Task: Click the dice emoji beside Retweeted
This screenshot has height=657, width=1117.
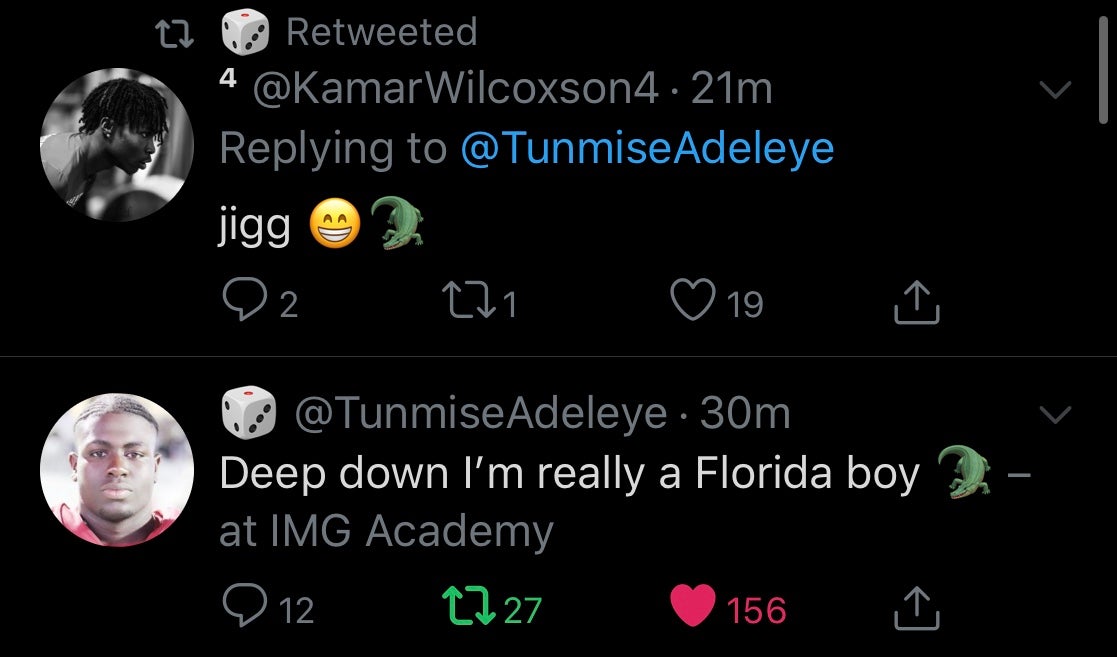Action: point(243,31)
